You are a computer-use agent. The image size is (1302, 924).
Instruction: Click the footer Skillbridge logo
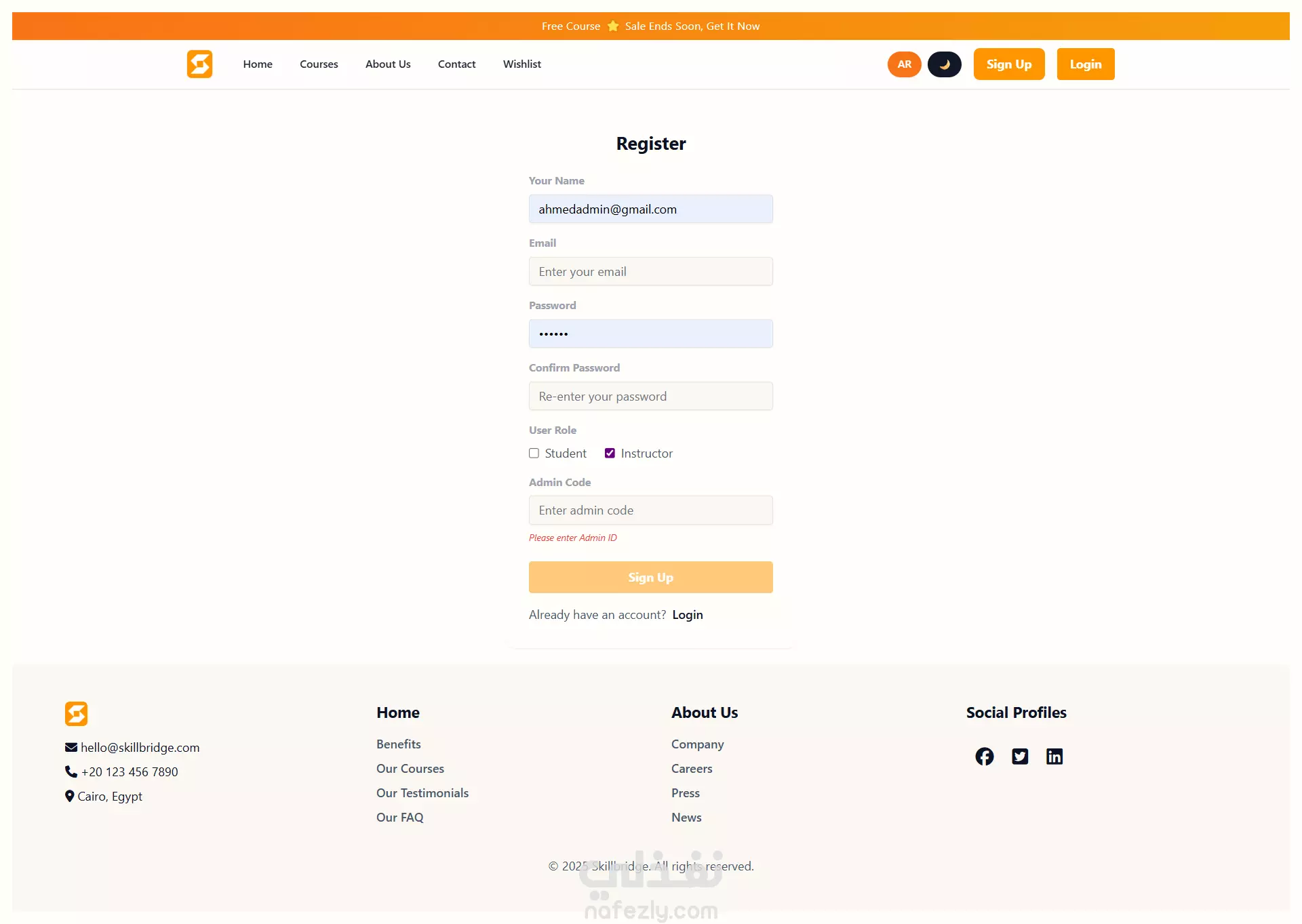(76, 714)
